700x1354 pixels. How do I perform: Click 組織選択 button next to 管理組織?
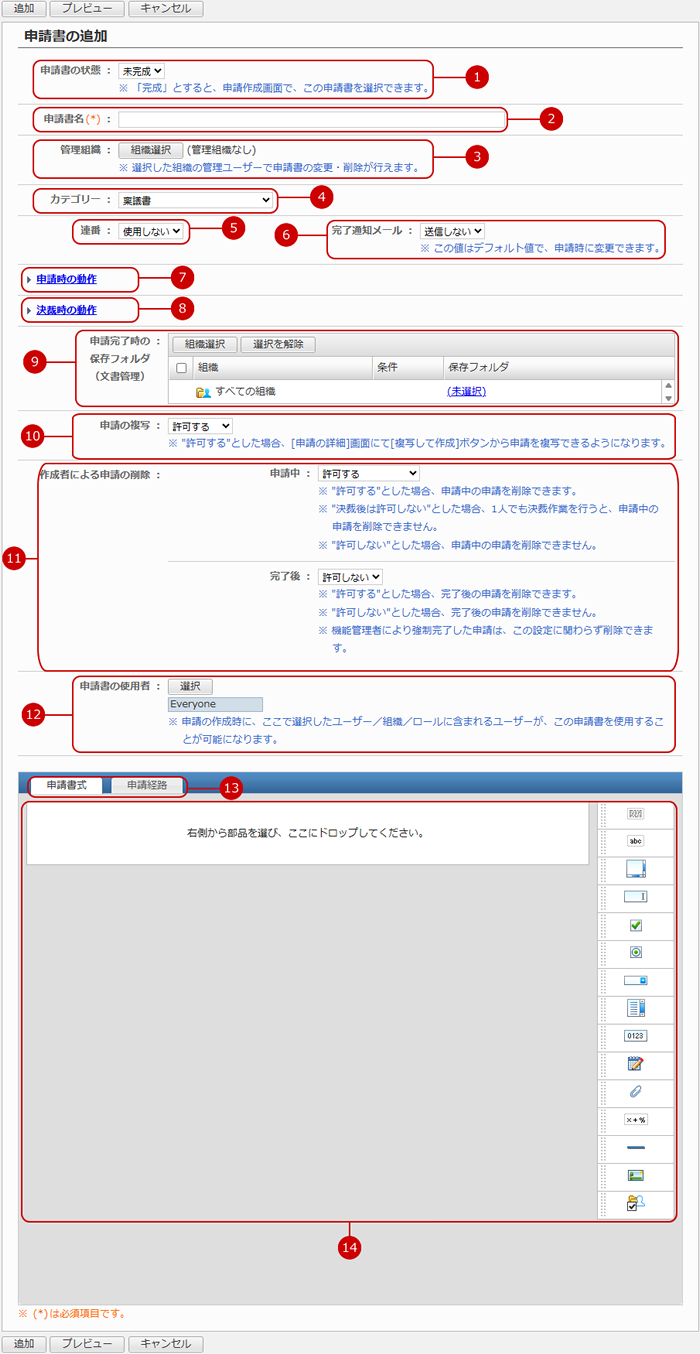tap(151, 150)
